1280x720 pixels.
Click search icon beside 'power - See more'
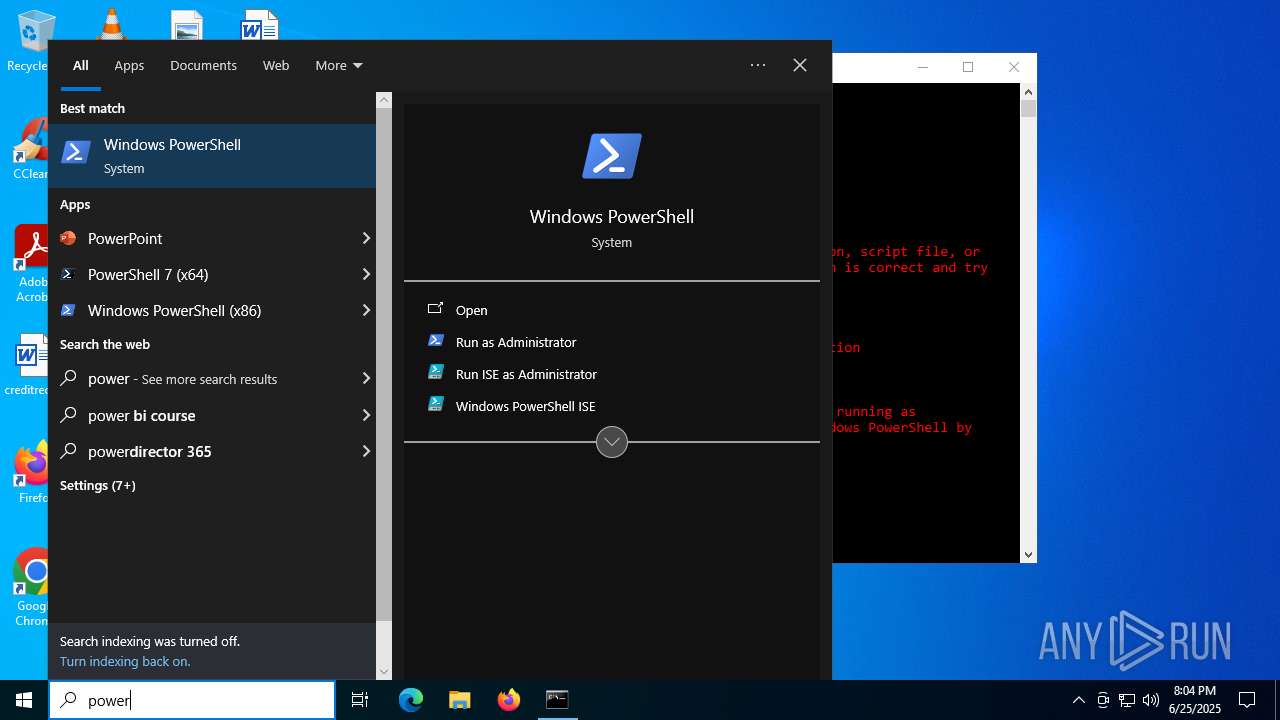(69, 378)
